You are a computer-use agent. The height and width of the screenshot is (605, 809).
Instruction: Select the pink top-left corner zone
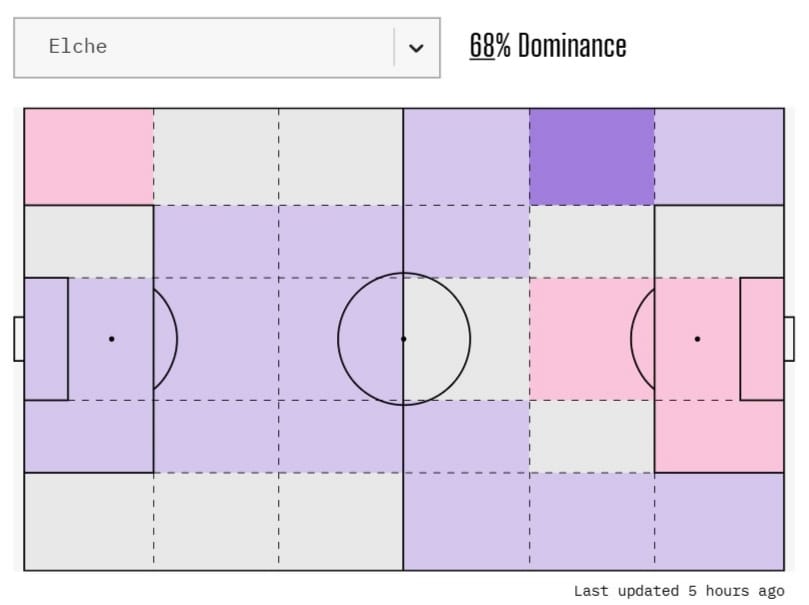pyautogui.click(x=88, y=156)
